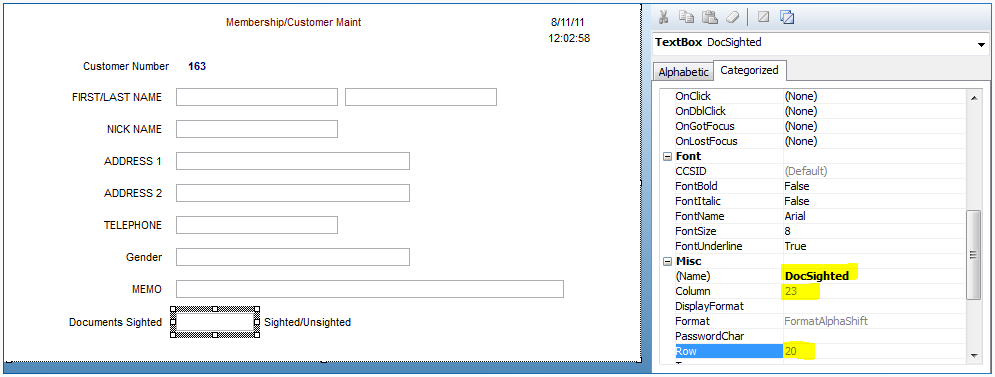Click the first name text box

pos(257,97)
